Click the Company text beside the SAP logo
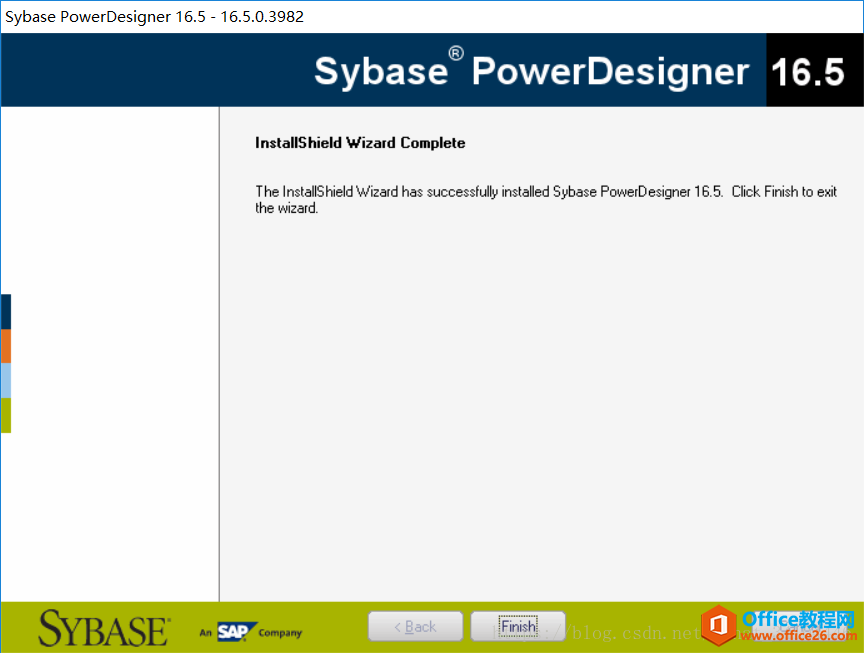Image resolution: width=864 pixels, height=653 pixels. (280, 632)
